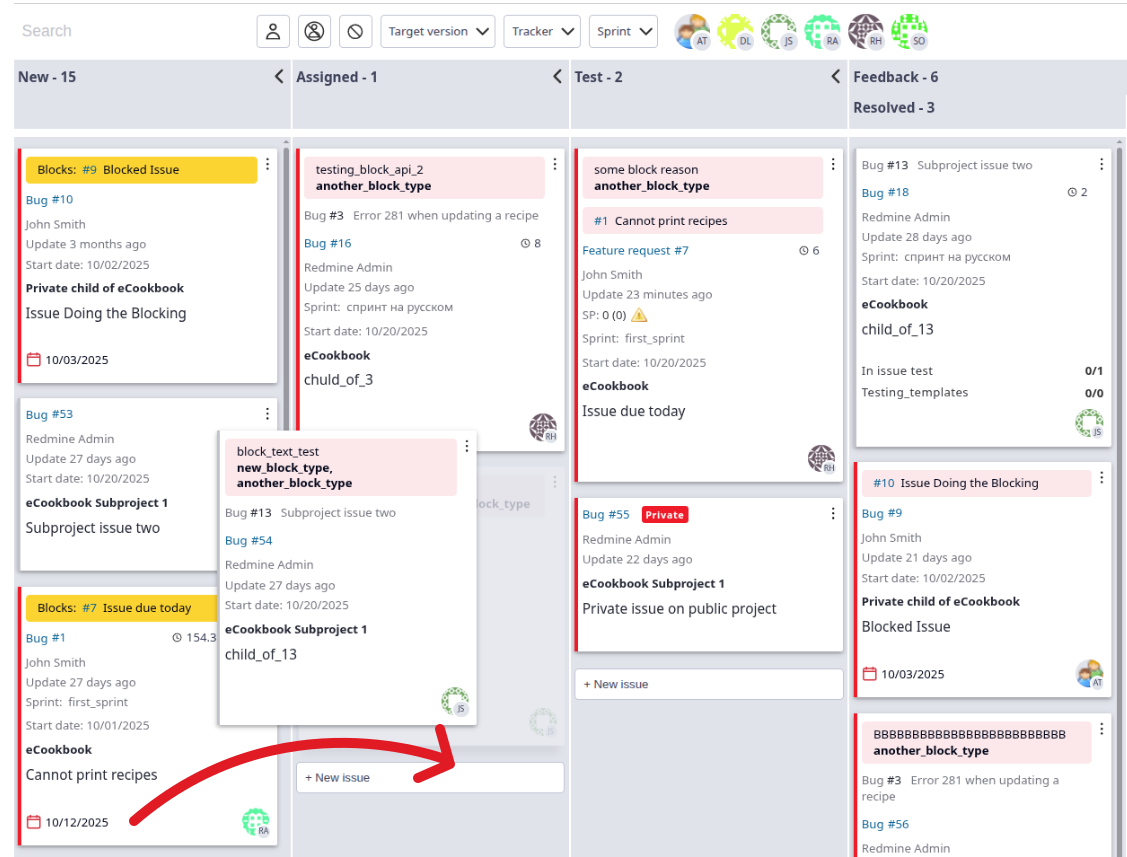
Task: Open three-dot menu on Bug #55 card
Action: coord(833,514)
